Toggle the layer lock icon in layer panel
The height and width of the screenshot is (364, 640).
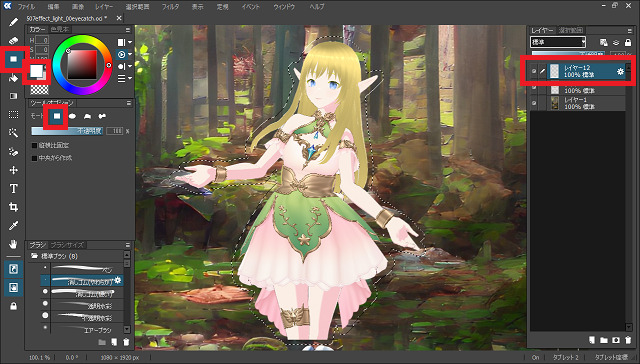pos(628,42)
